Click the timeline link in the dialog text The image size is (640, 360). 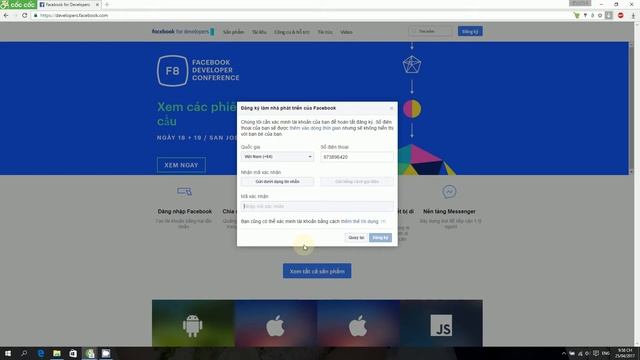tap(315, 128)
